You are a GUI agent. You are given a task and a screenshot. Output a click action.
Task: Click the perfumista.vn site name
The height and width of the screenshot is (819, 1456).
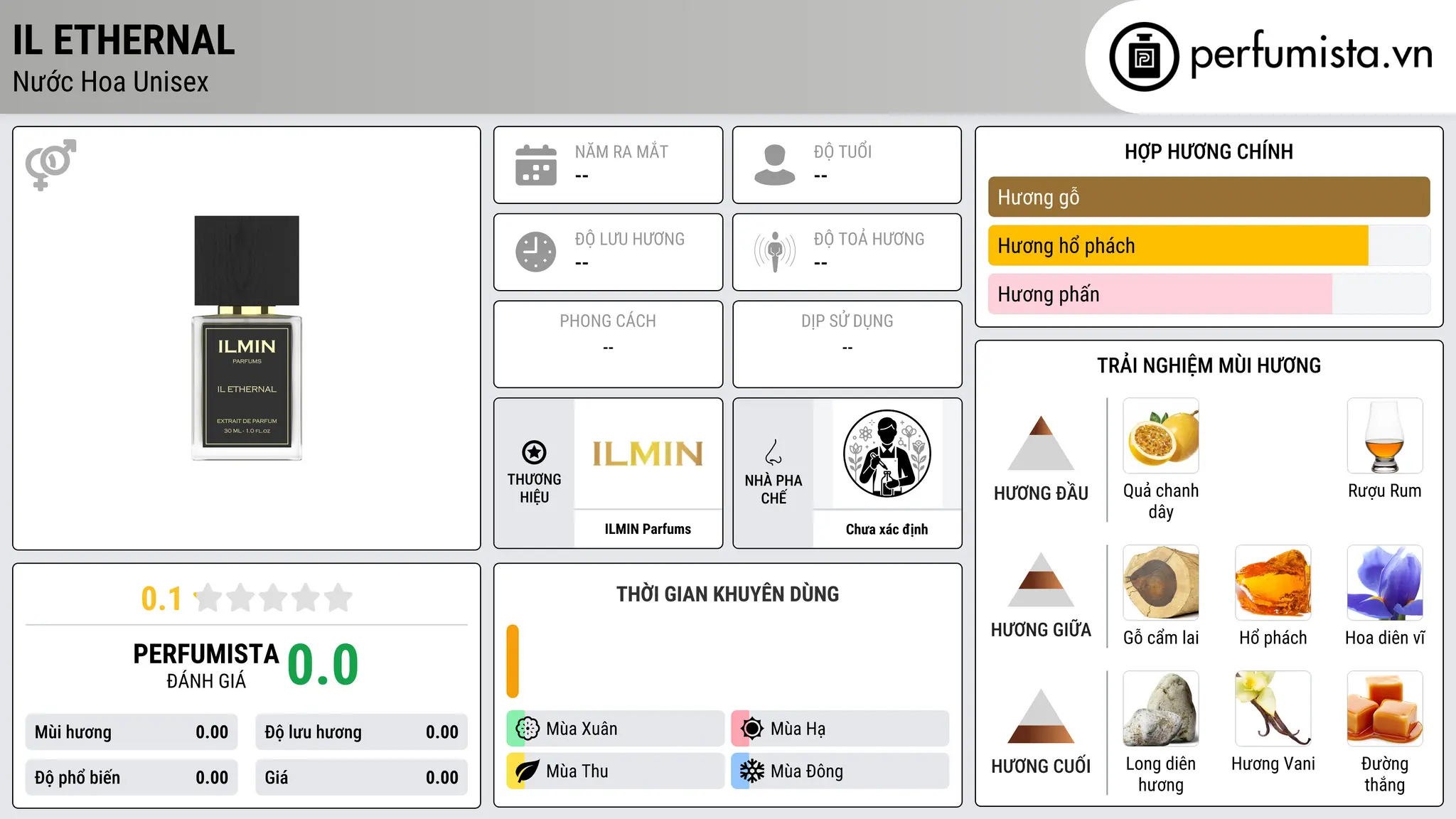coord(1311,55)
